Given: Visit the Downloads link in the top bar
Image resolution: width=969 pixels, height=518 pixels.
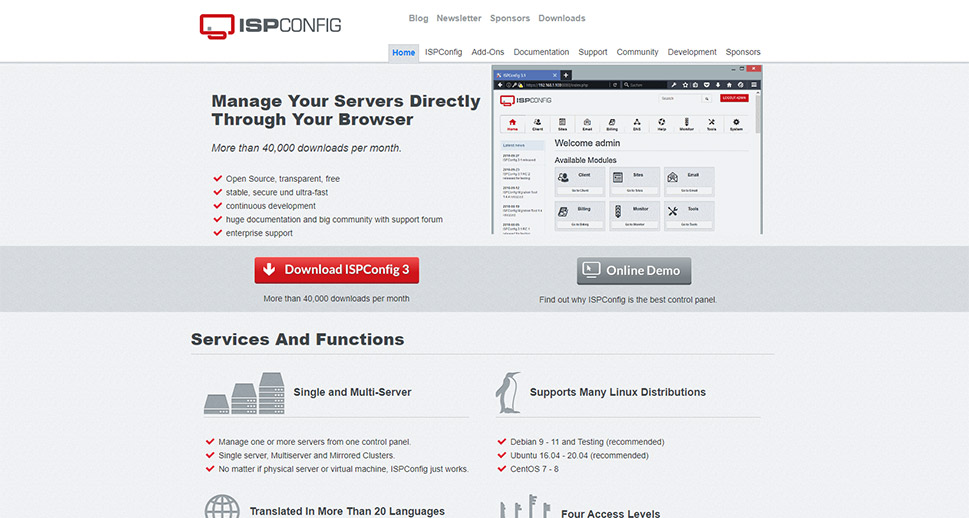Looking at the screenshot, I should click(562, 18).
